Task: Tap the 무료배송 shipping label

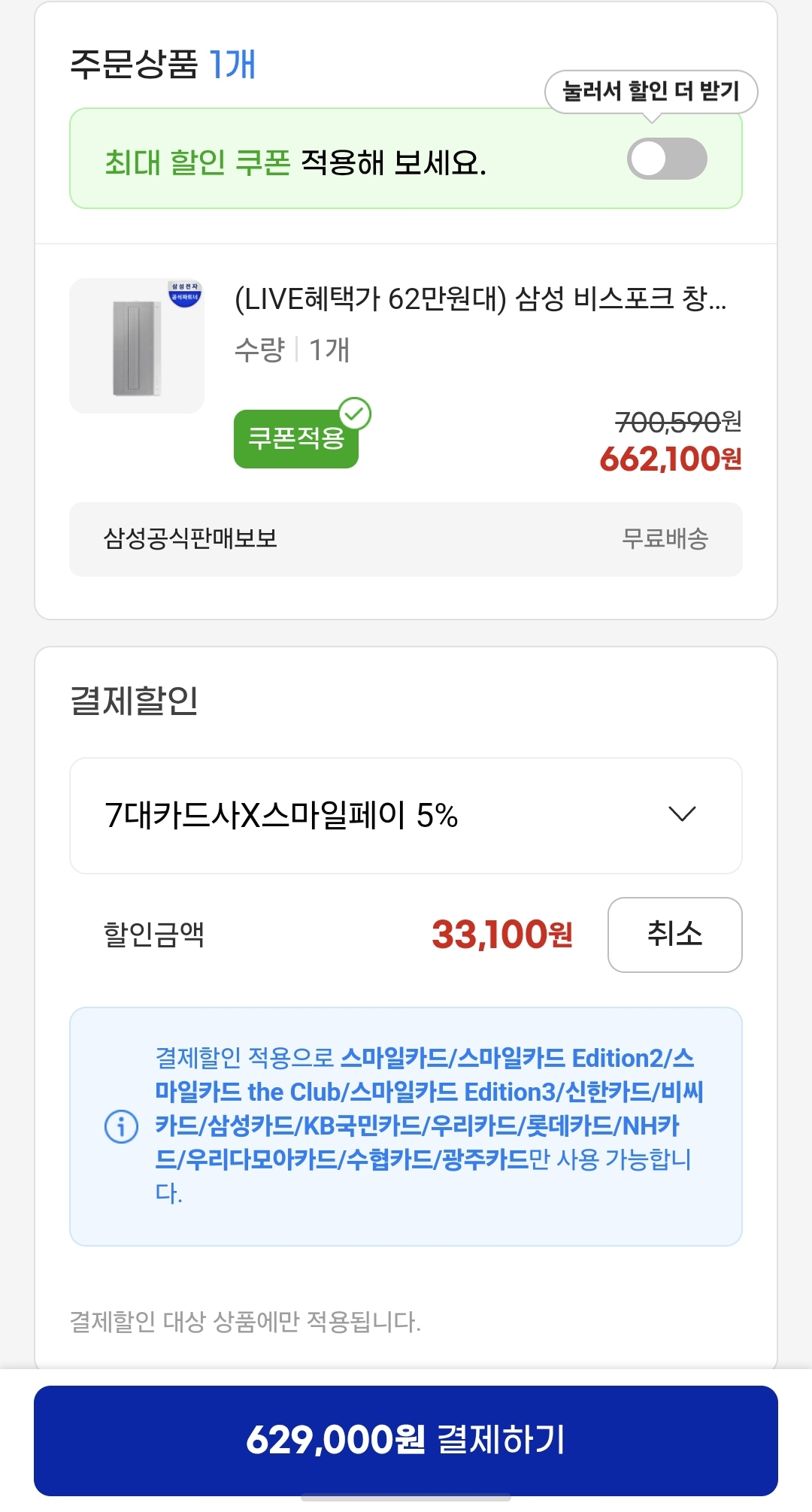Action: (x=665, y=538)
